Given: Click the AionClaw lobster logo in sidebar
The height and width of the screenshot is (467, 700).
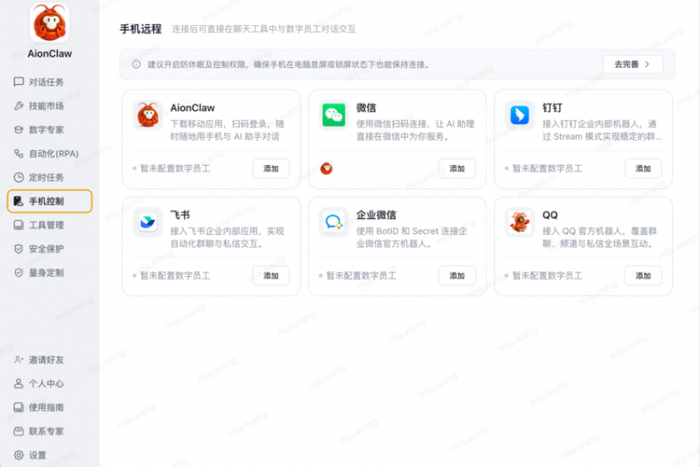Looking at the screenshot, I should [x=50, y=23].
